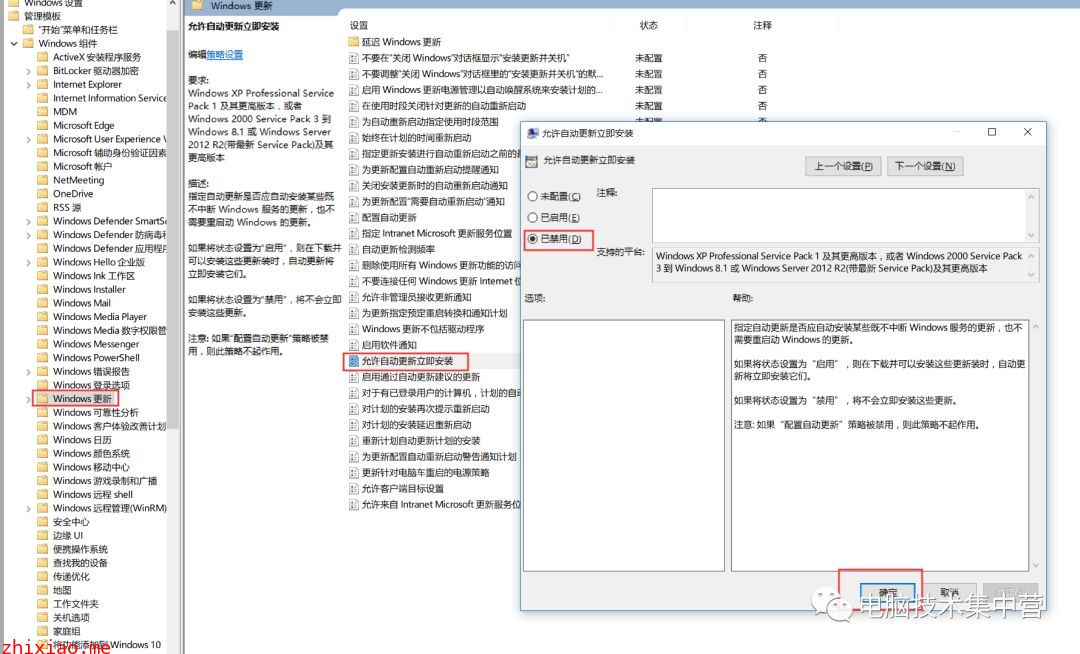Select the Windows Messenger folder icon
The height and width of the screenshot is (654, 1080).
click(42, 344)
